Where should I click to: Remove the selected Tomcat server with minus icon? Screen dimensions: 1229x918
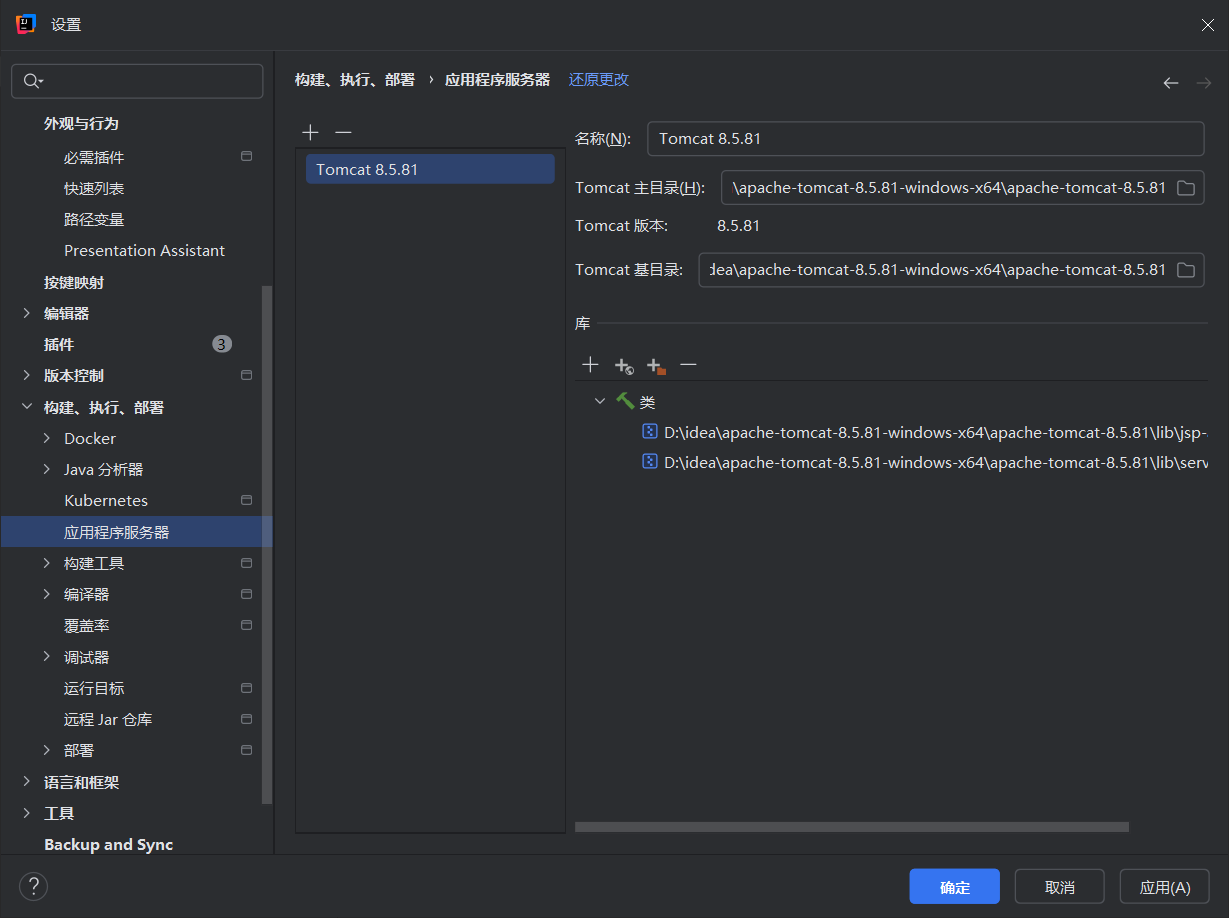tap(343, 133)
